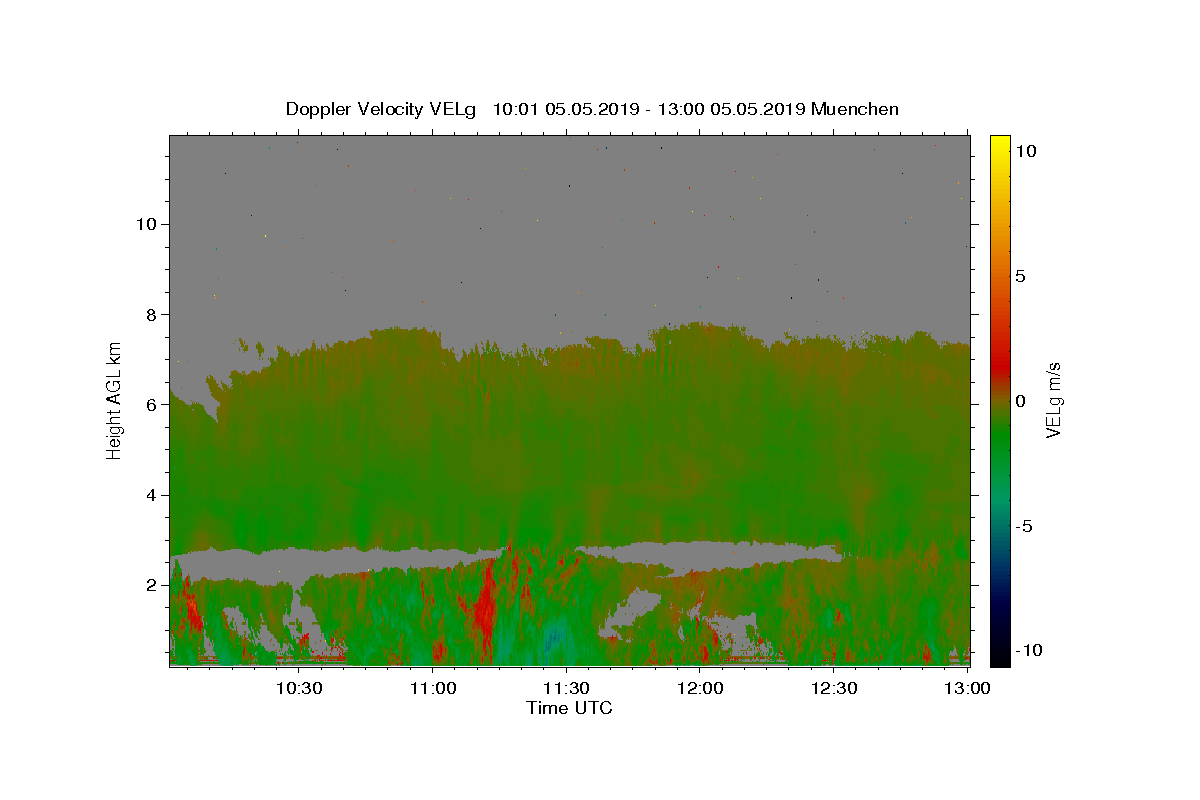This screenshot has width=1200, height=800.
Task: Click the colorbar tick label 0
Action: [1020, 401]
